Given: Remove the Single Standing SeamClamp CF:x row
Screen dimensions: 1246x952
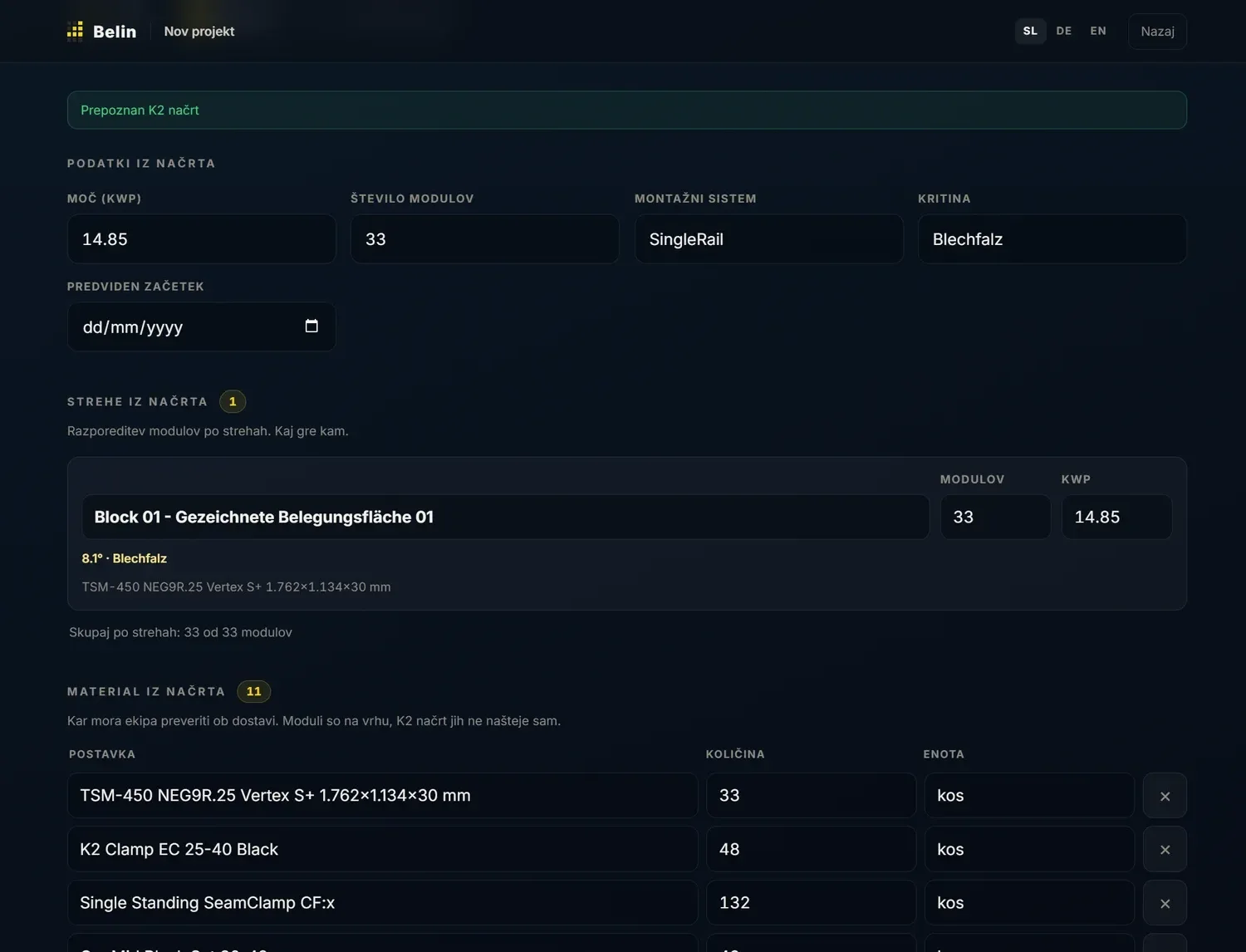Looking at the screenshot, I should [1165, 903].
